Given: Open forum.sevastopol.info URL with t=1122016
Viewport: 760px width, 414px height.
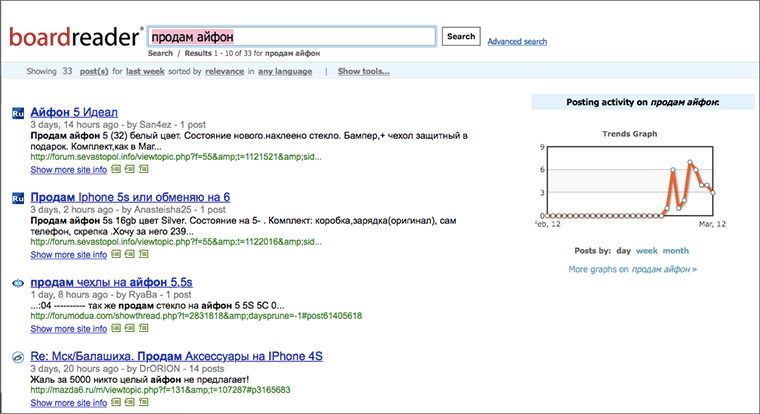Looking at the screenshot, I should 176,241.
